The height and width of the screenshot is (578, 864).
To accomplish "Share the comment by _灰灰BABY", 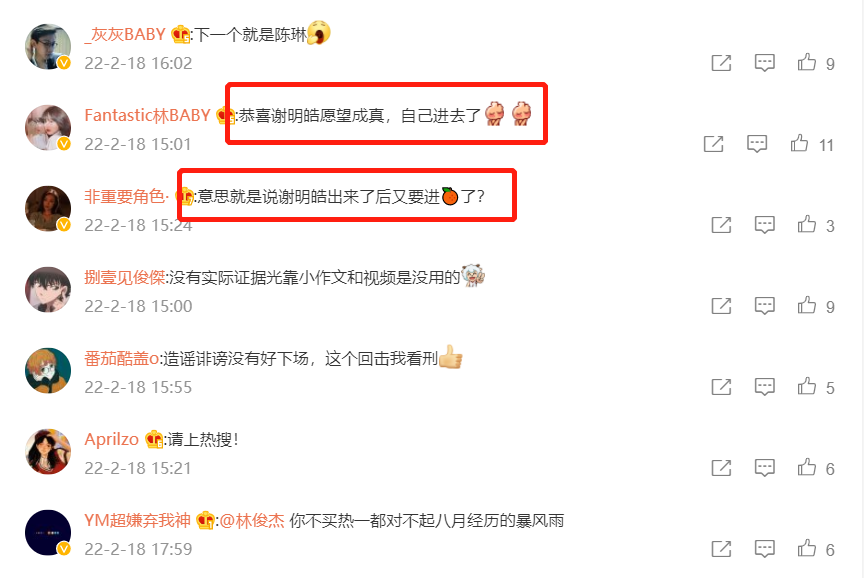I will point(721,63).
